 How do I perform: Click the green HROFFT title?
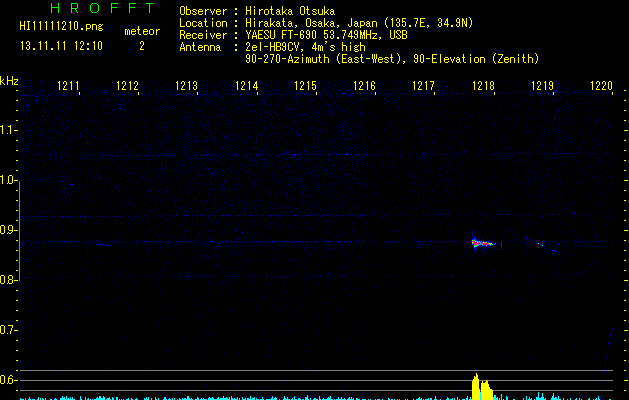(102, 8)
